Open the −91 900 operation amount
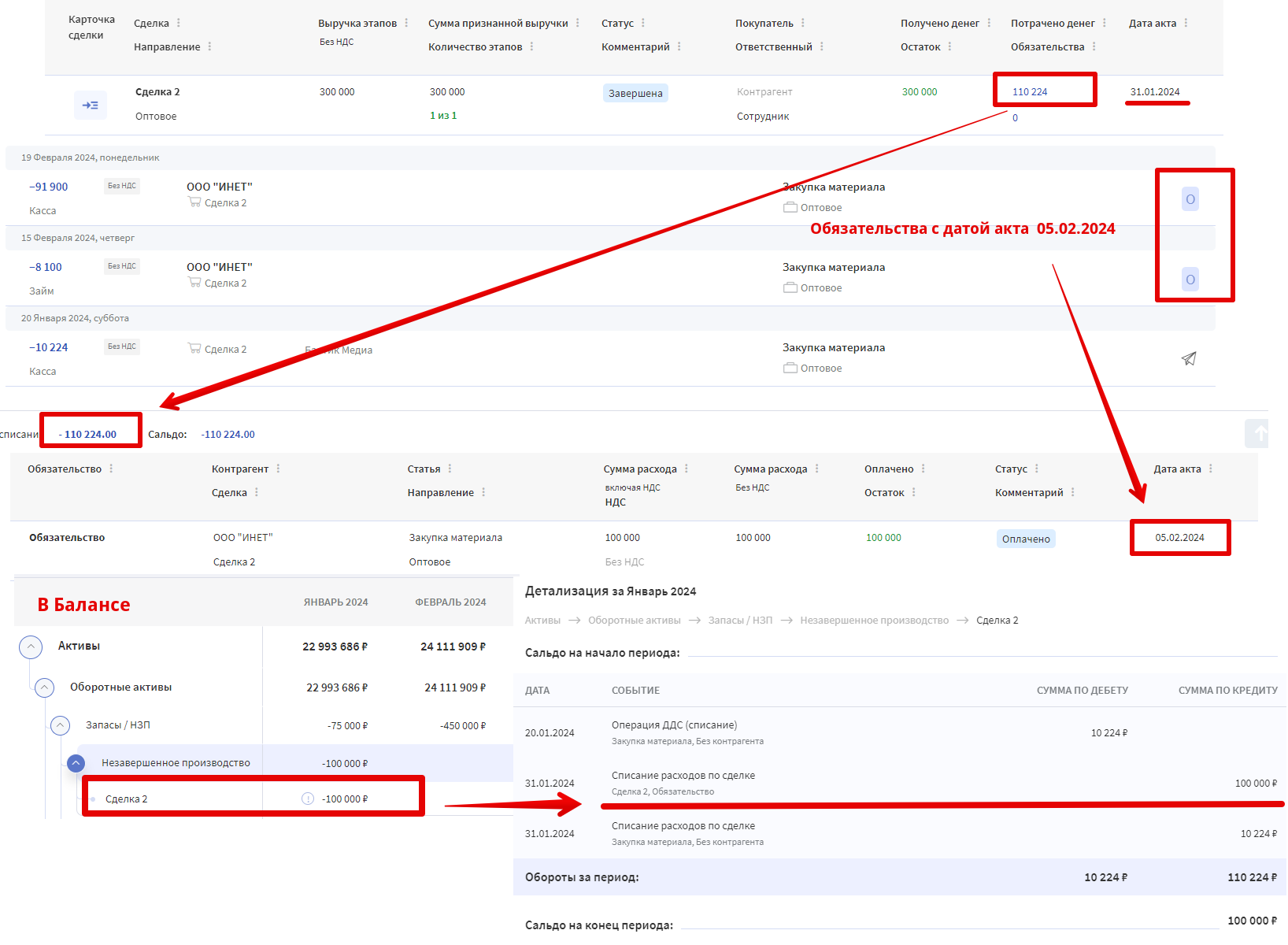This screenshot has width=1288, height=945. point(49,187)
